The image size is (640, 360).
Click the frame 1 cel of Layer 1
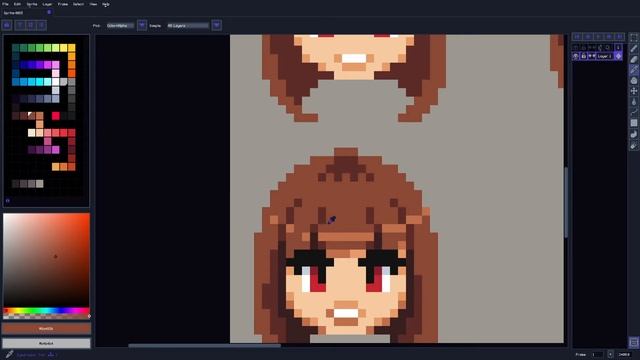click(618, 56)
